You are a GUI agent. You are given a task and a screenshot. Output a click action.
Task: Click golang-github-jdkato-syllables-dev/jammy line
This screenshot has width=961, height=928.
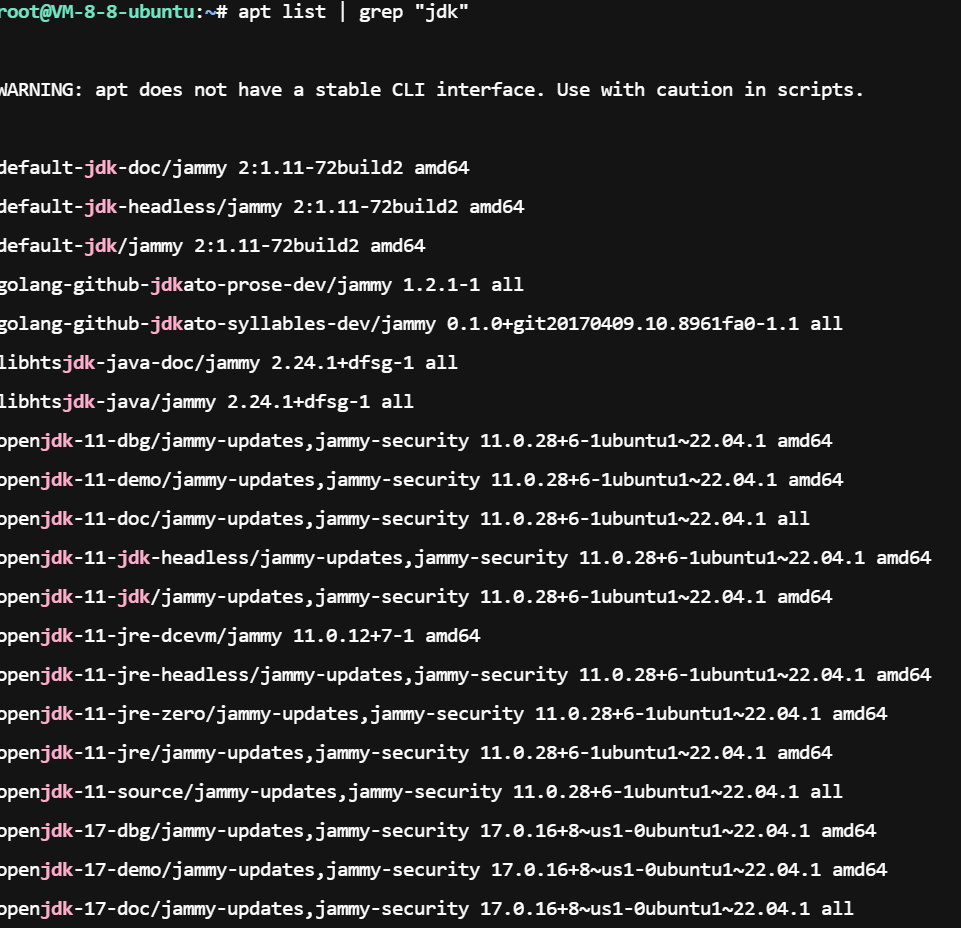coord(421,324)
